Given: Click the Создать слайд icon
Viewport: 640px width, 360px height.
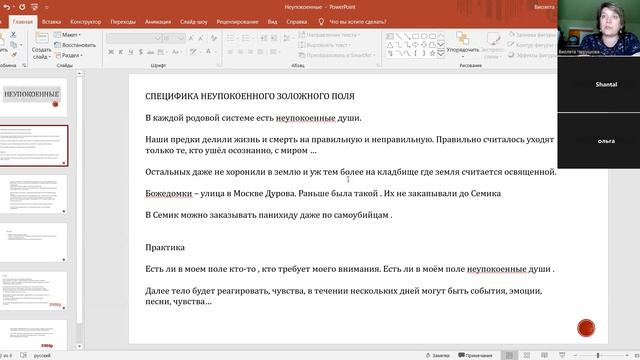Looking at the screenshot, I should tap(42, 38).
